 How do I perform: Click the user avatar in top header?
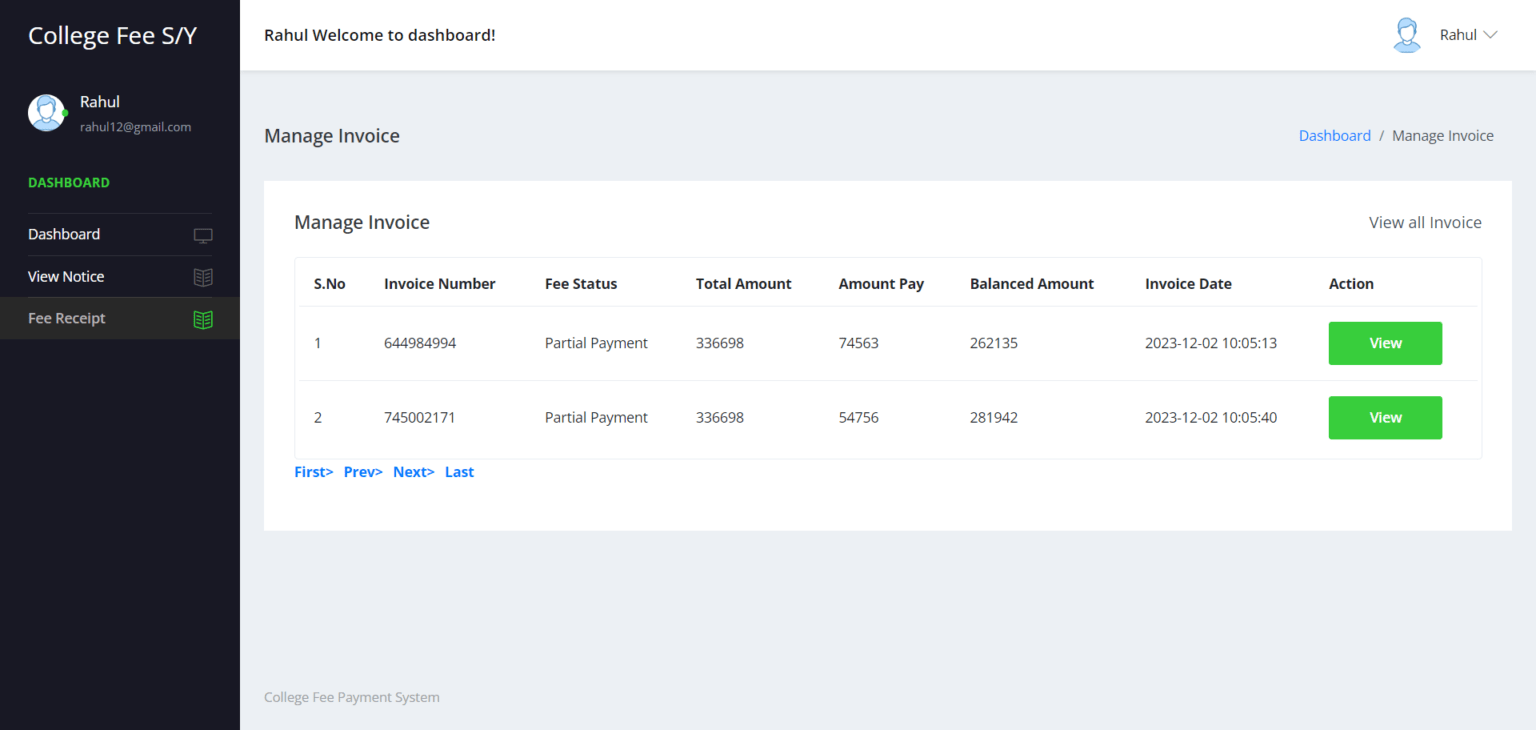pyautogui.click(x=1407, y=35)
